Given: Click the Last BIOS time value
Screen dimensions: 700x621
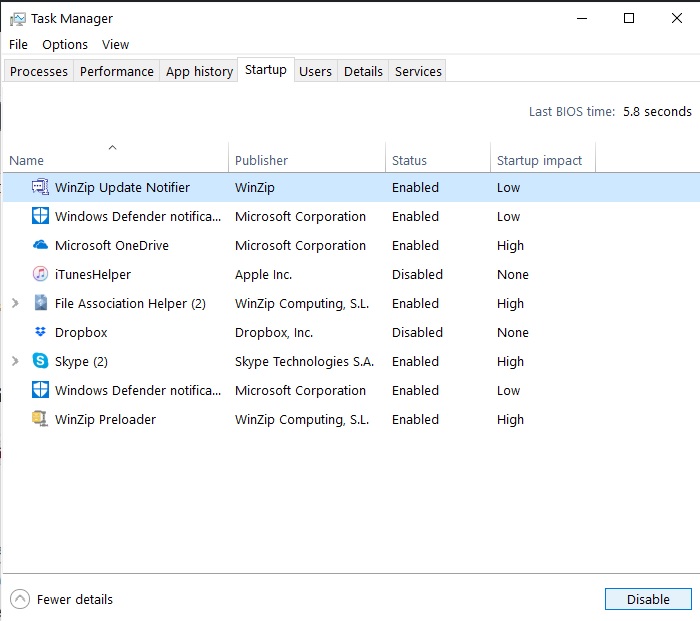Looking at the screenshot, I should pyautogui.click(x=657, y=112).
